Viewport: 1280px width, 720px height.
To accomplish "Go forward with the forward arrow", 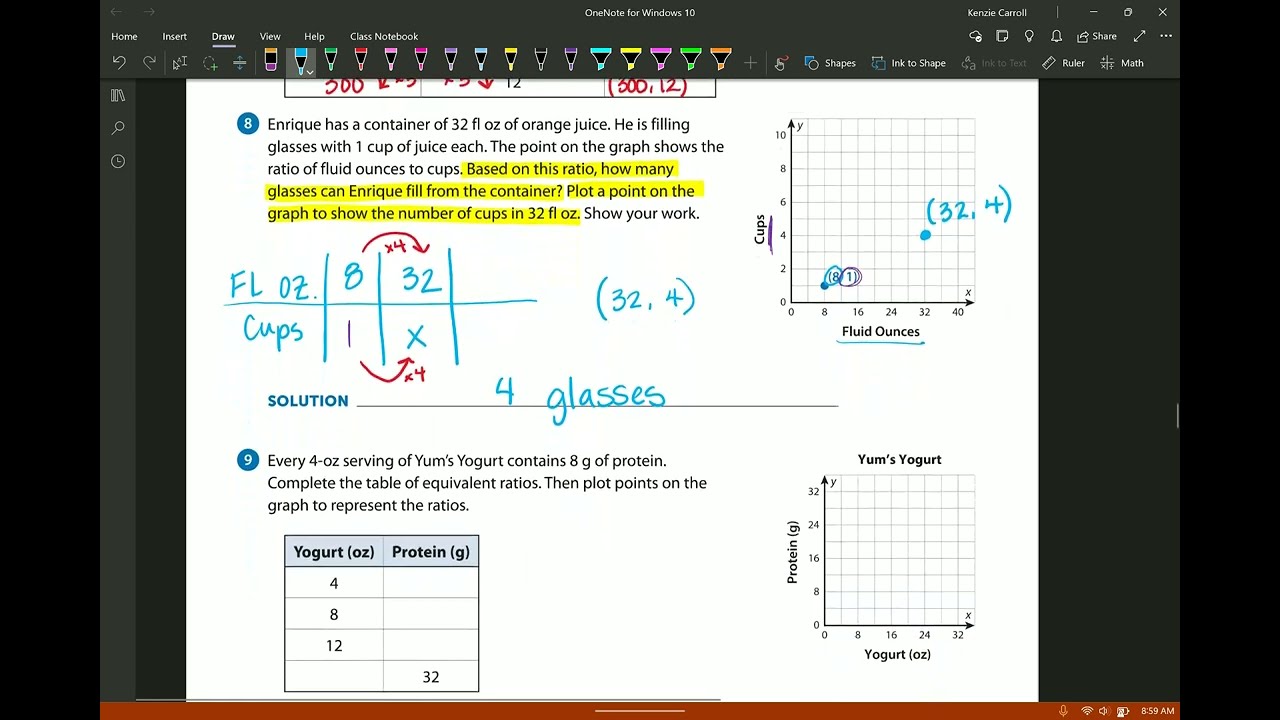I will [x=149, y=12].
